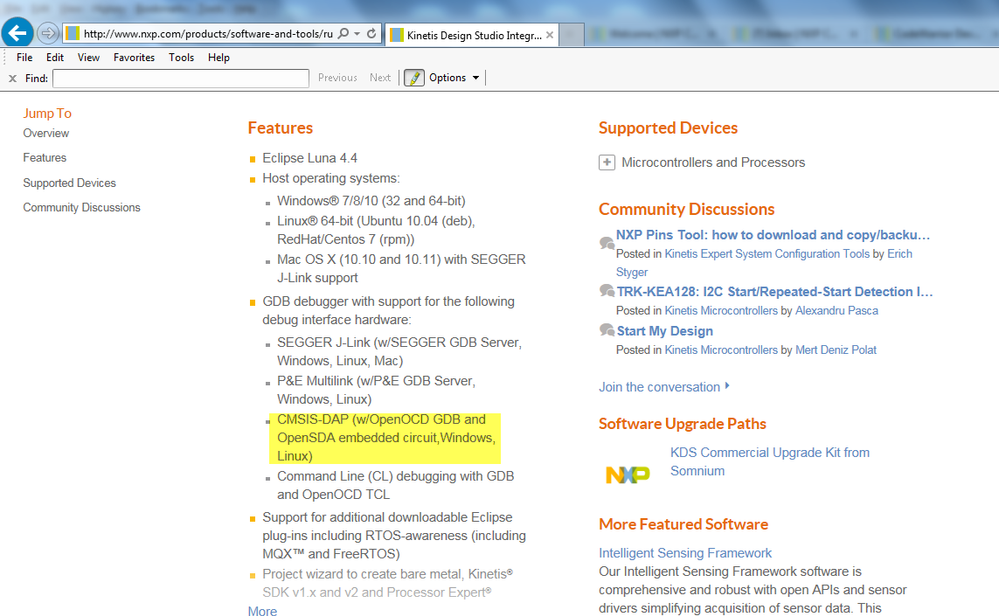Screen dimensions: 999x616
Task: Close the Kinetis Design Studio tab
Action: [549, 35]
